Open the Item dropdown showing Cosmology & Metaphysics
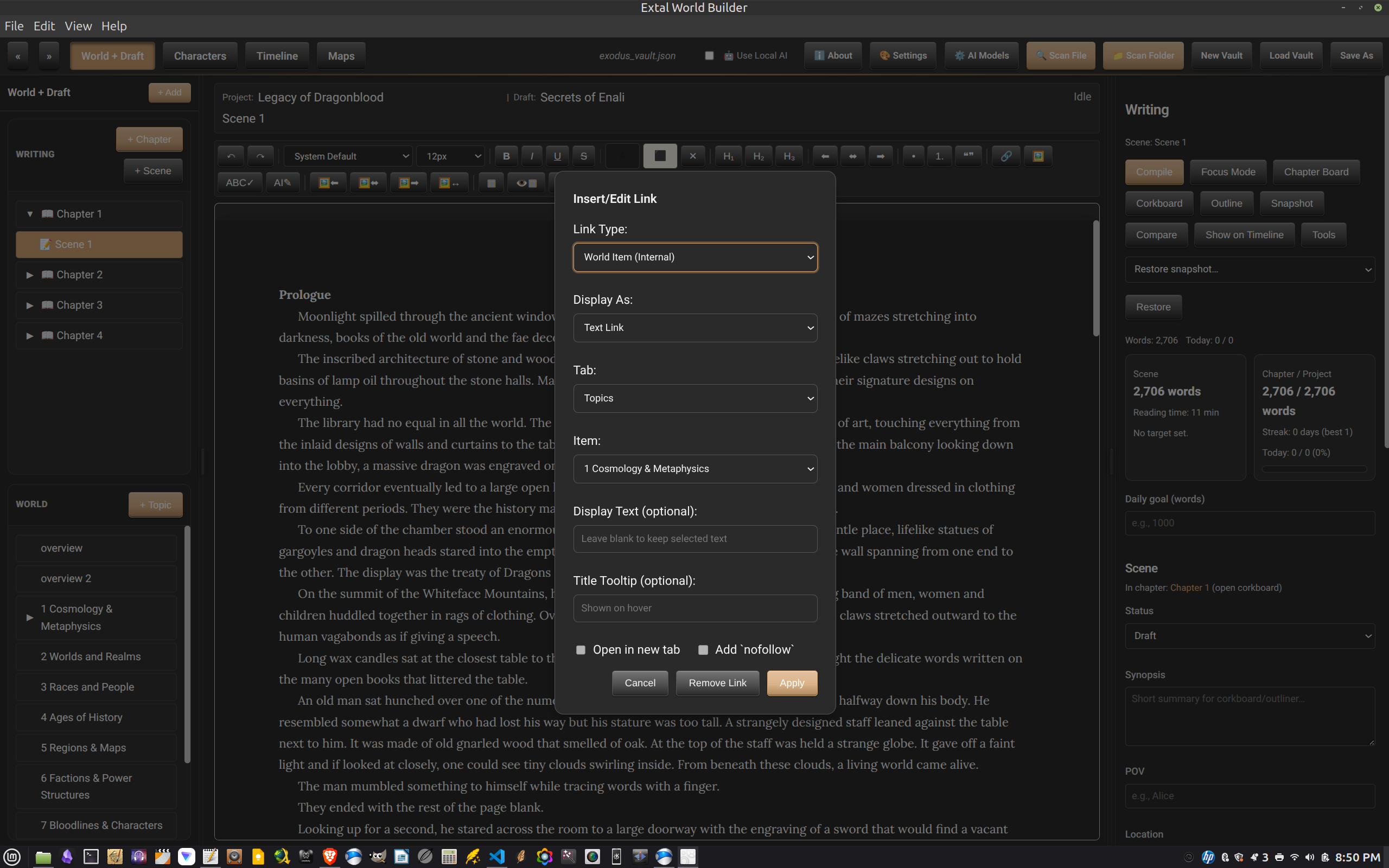Screen dimensions: 1389x868 [x=694, y=469]
